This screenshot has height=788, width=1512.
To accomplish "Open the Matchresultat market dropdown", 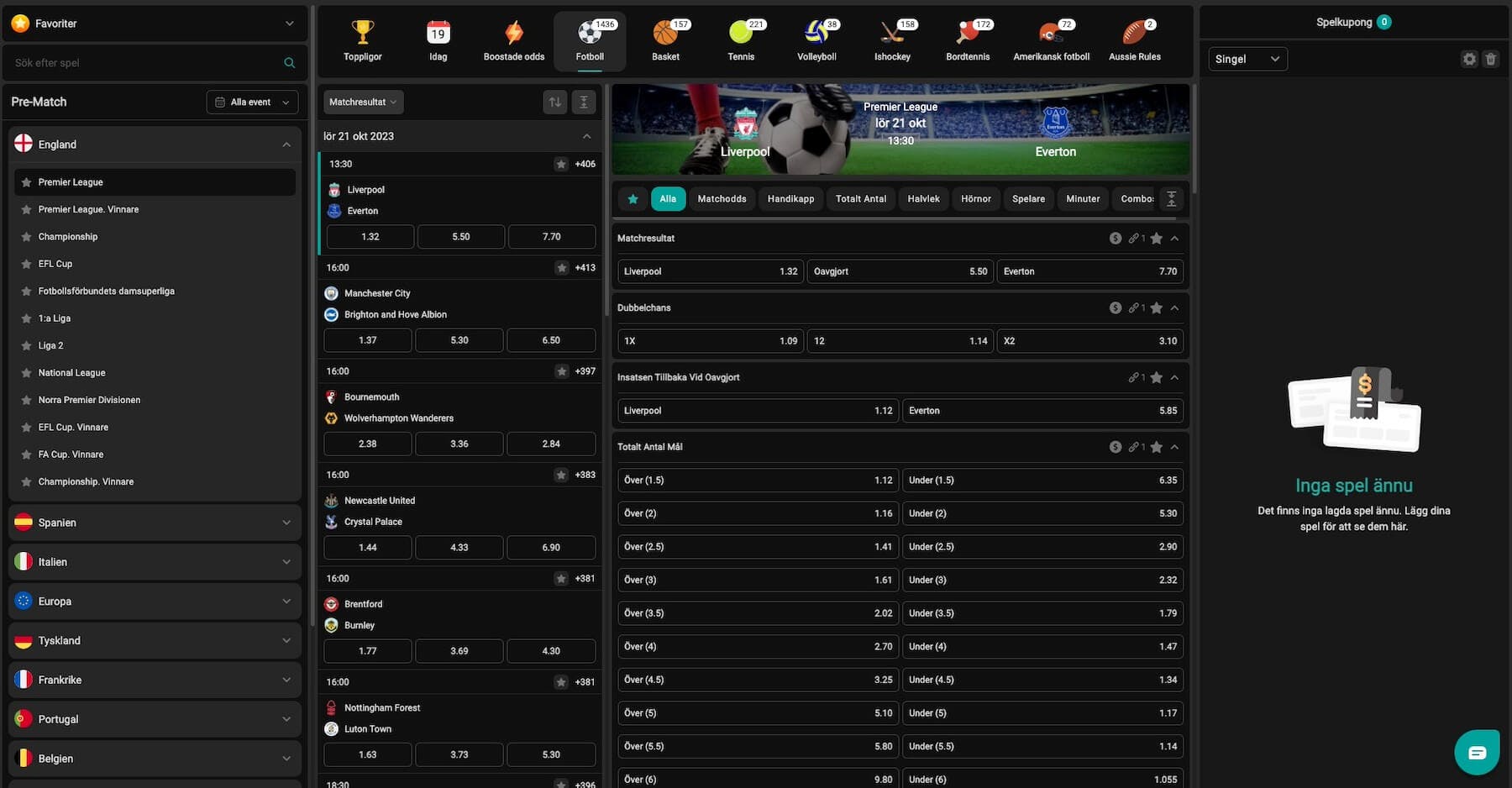I will [363, 102].
